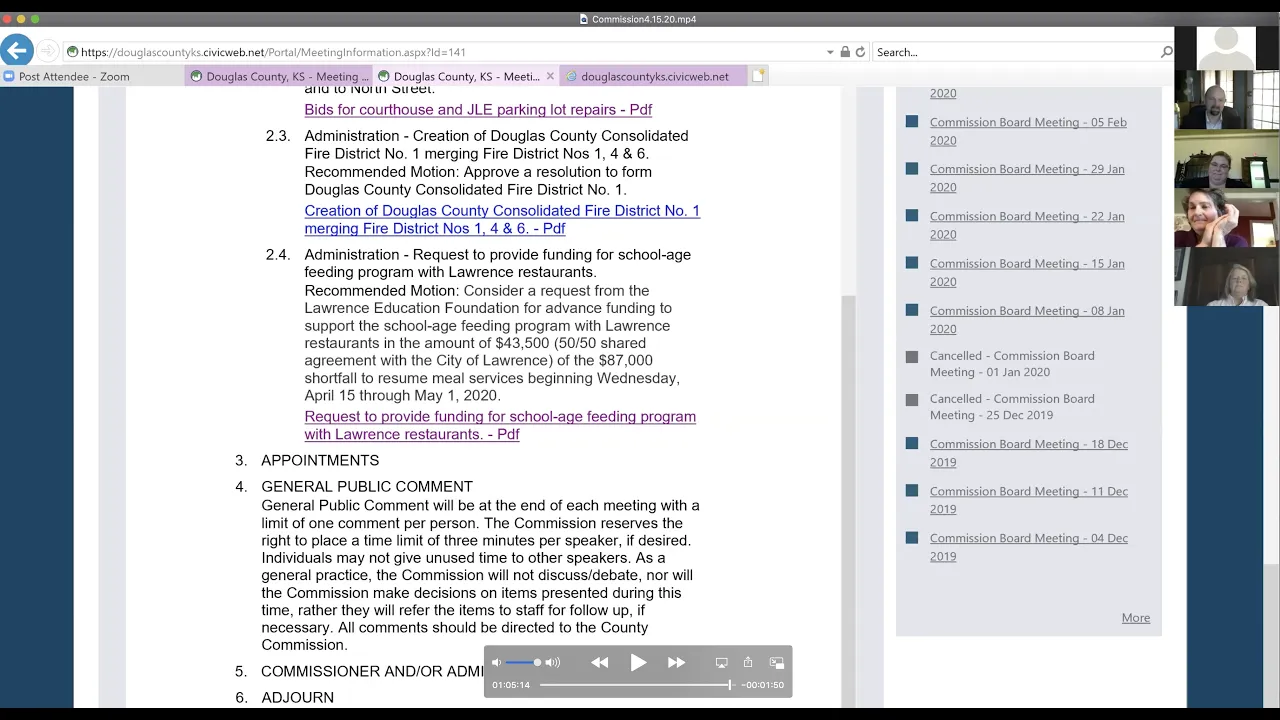Open Commission Board Meeting - 22 Jan 2020
1280x720 pixels.
(x=1027, y=225)
